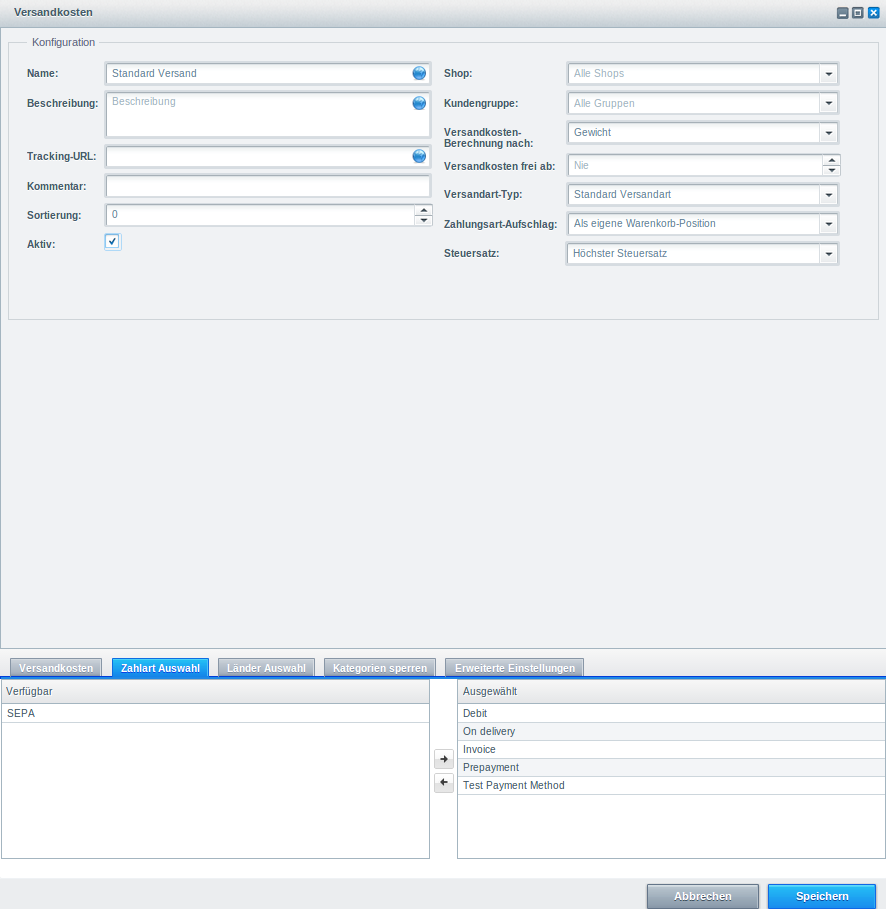The image size is (886, 909).
Task: Open the Steuersatz dropdown list
Action: (x=828, y=254)
